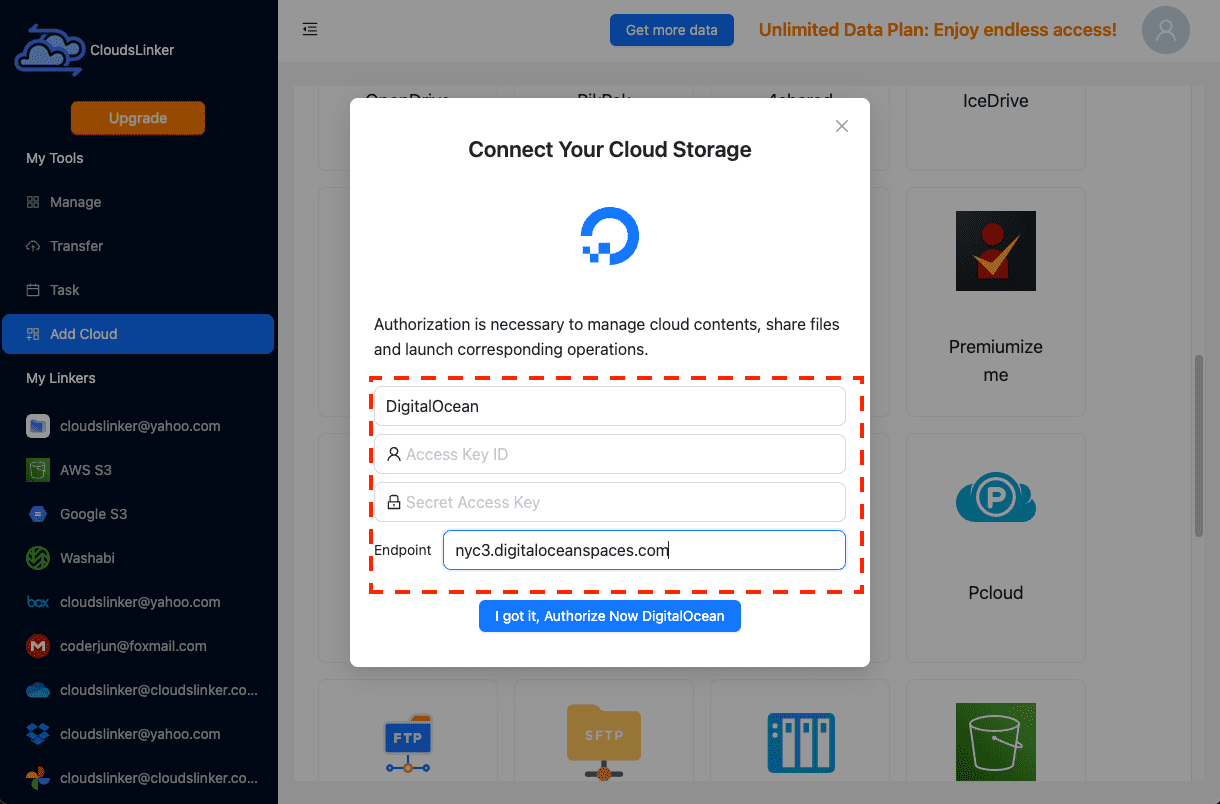The image size is (1220, 804).
Task: Choose the SFTP folder icon
Action: pyautogui.click(x=604, y=743)
